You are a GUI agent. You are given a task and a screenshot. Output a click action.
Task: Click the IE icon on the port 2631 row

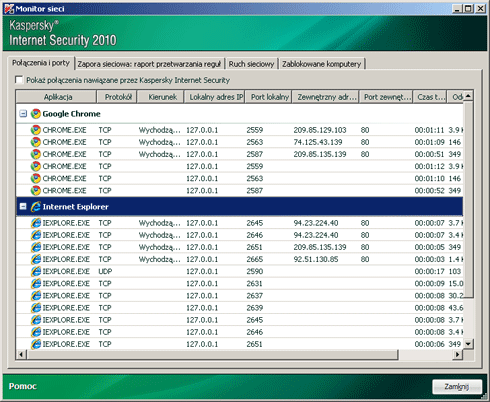[x=36, y=284]
